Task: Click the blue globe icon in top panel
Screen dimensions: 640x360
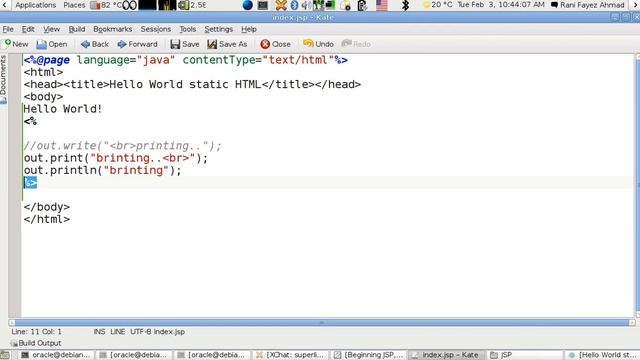Action: point(247,5)
